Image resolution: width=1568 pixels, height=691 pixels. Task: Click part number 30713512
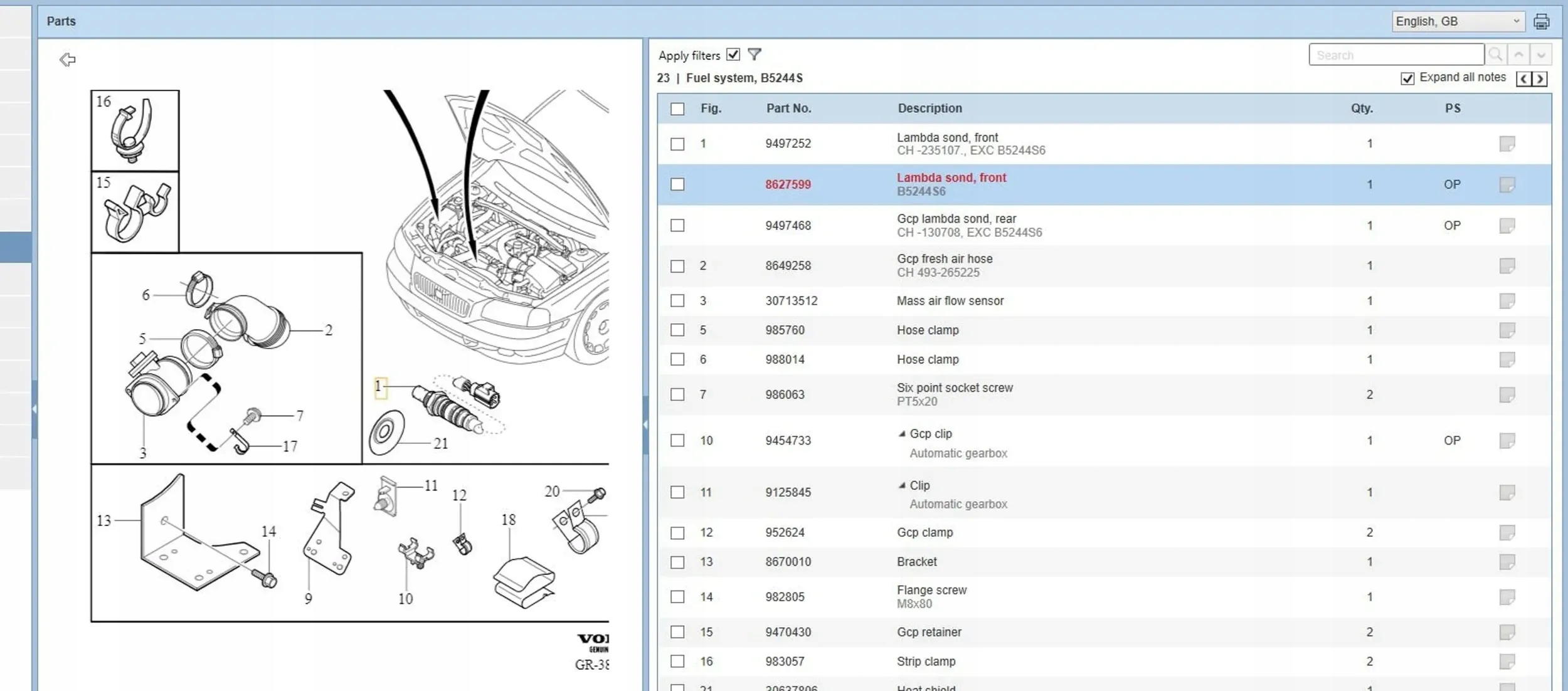[x=791, y=301]
